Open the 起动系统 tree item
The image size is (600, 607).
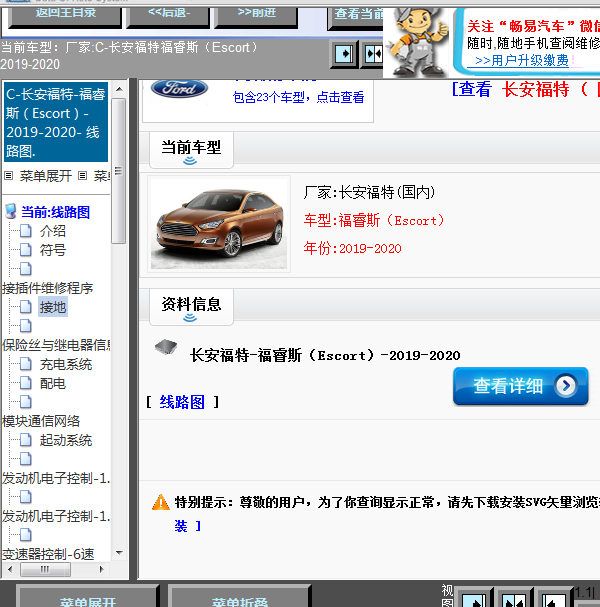66,440
